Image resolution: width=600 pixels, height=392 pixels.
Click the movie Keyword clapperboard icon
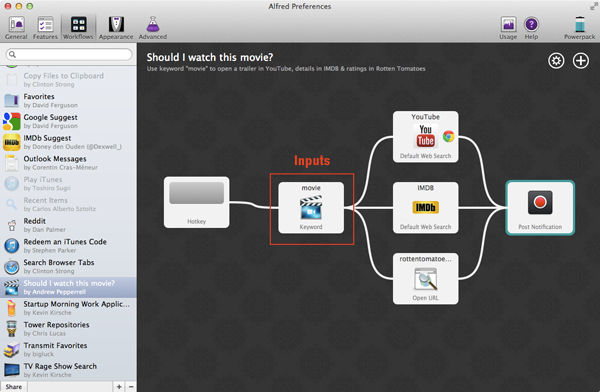311,207
